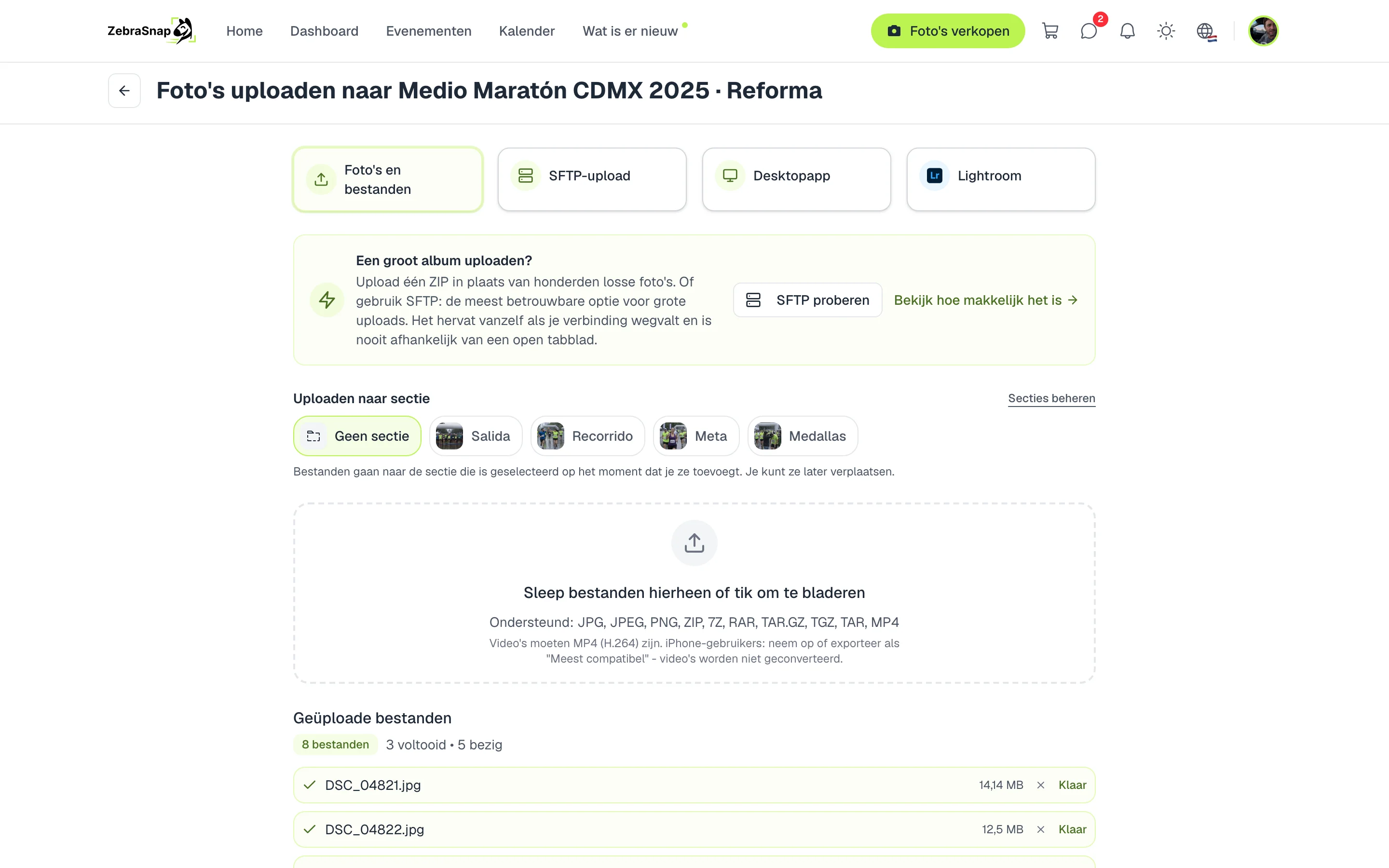The width and height of the screenshot is (1389, 868).
Task: Open Wat is er nieuw
Action: [x=630, y=31]
